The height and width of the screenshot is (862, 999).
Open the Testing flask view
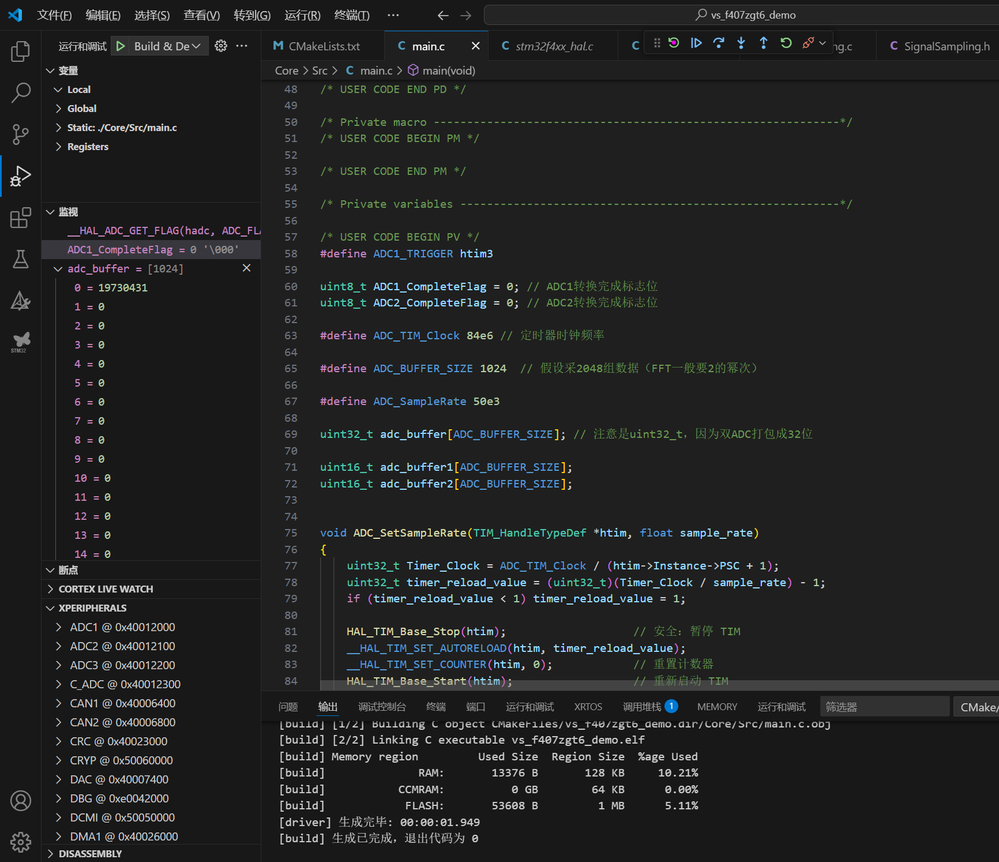click(20, 260)
